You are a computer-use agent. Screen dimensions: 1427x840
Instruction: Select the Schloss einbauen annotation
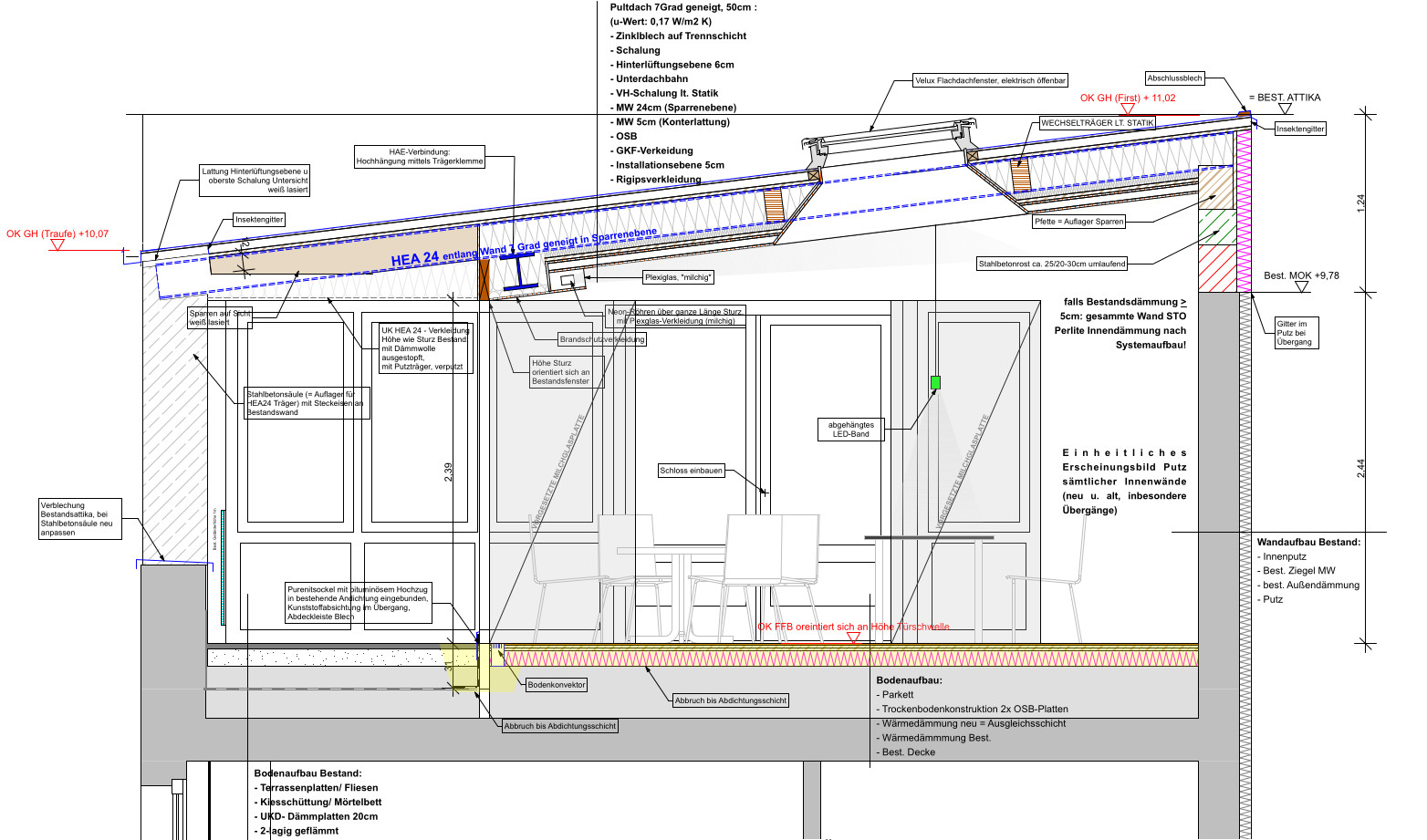[691, 471]
